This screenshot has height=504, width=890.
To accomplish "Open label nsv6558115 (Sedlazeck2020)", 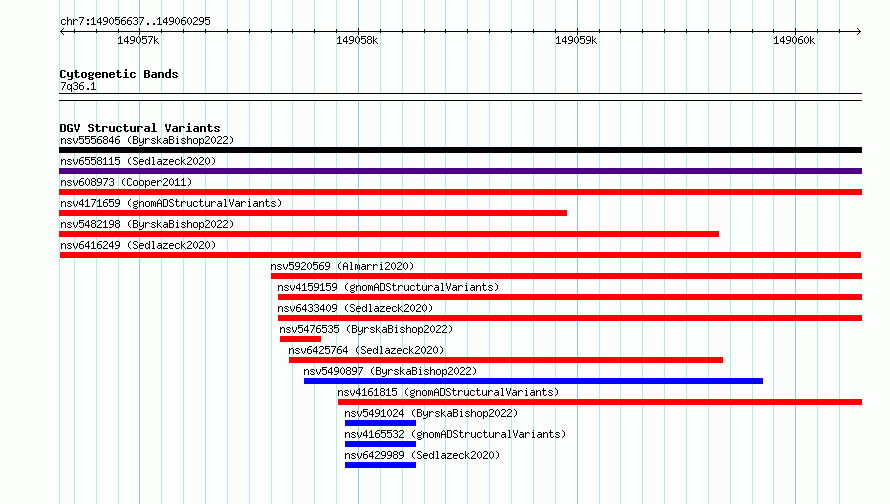I will (138, 161).
